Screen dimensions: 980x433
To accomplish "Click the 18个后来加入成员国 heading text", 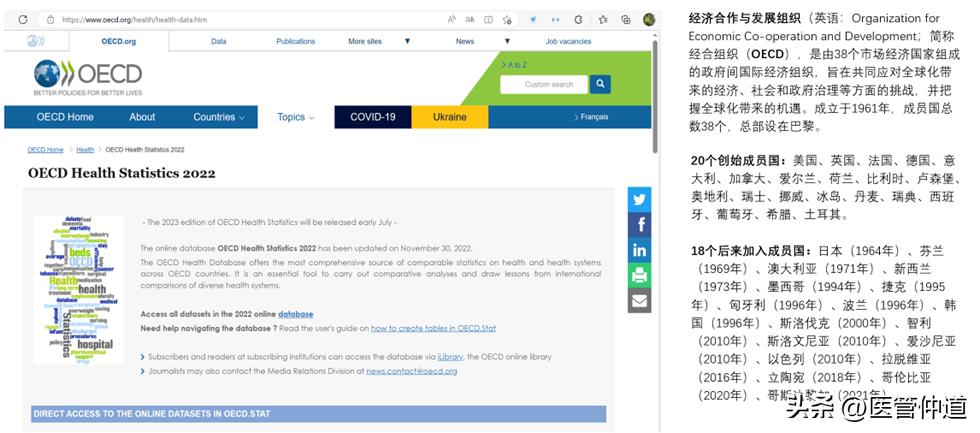I will pyautogui.click(x=751, y=251).
